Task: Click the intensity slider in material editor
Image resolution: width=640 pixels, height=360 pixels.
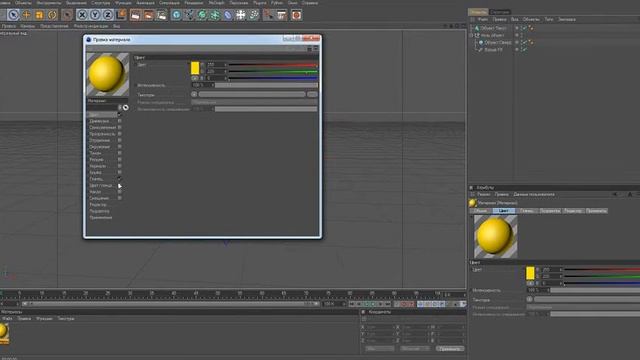Action: pyautogui.click(x=266, y=85)
